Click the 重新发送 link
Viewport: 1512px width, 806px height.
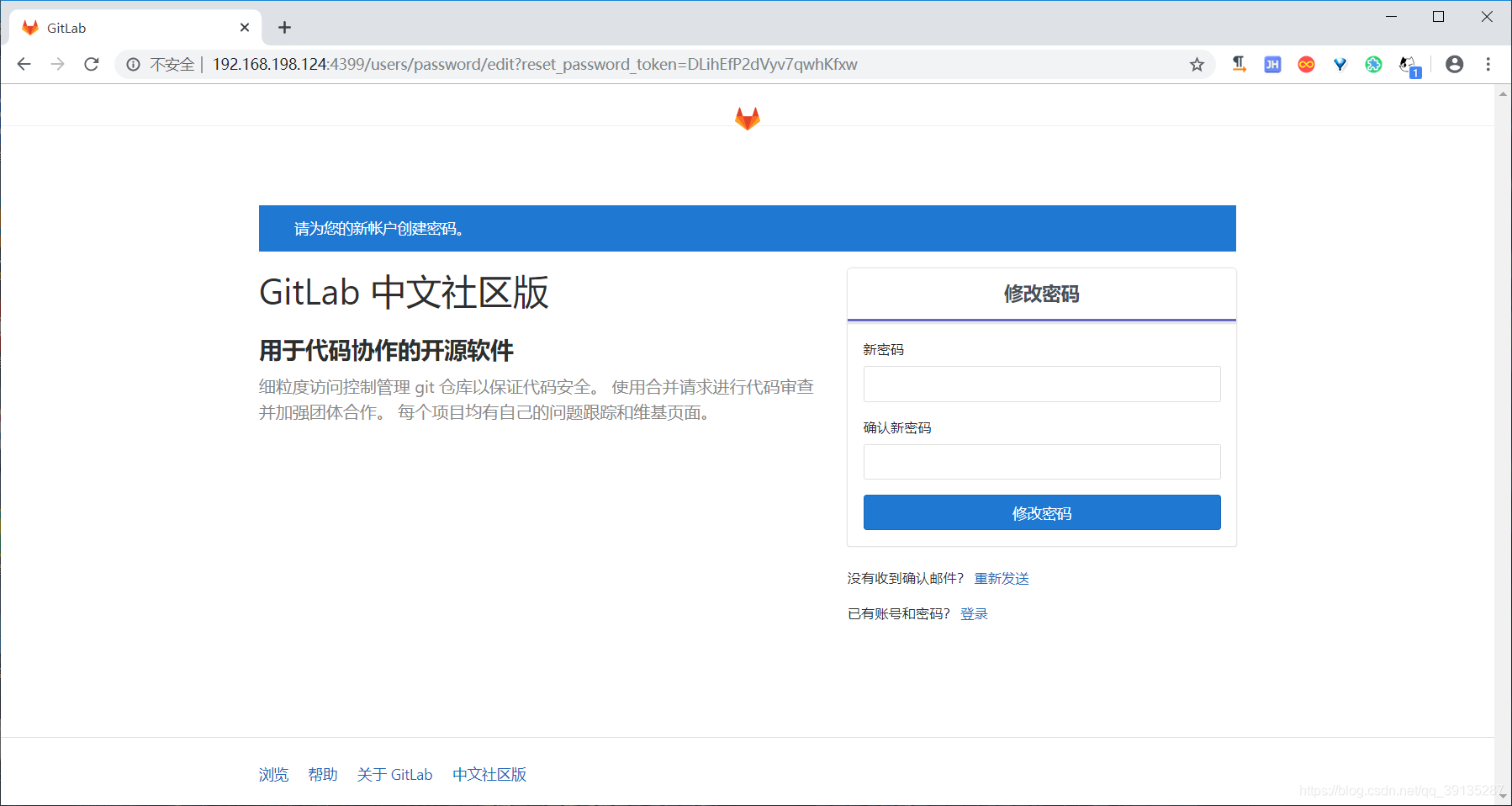pyautogui.click(x=1002, y=578)
